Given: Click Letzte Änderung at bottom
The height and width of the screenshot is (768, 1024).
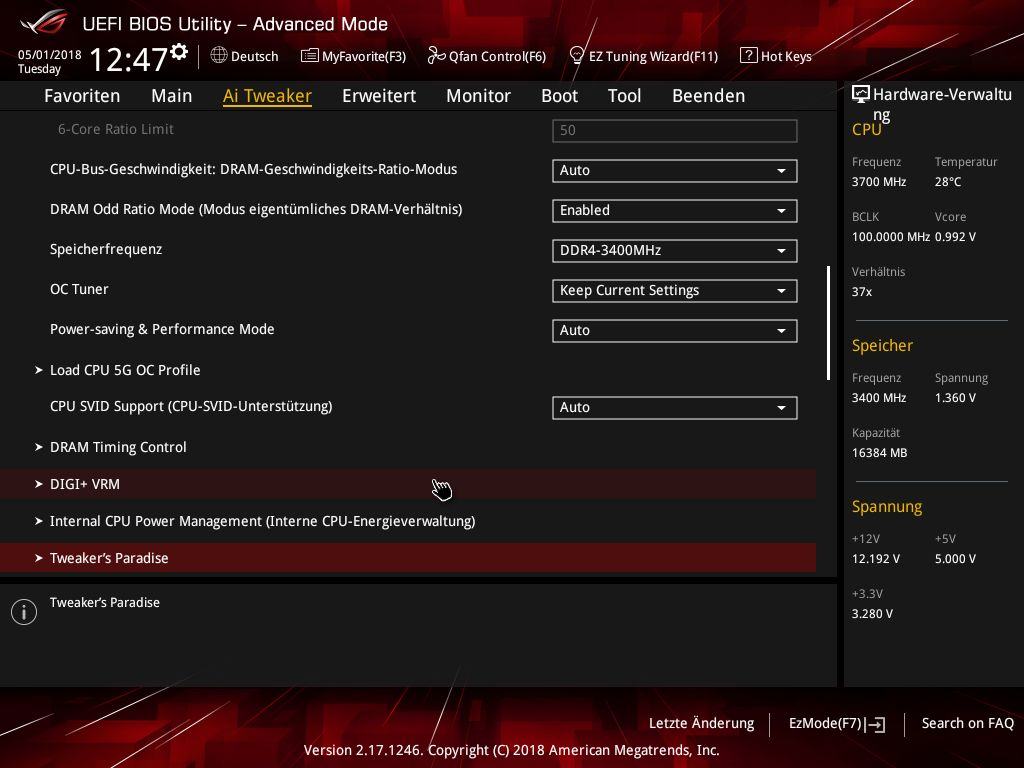Looking at the screenshot, I should pos(701,724).
